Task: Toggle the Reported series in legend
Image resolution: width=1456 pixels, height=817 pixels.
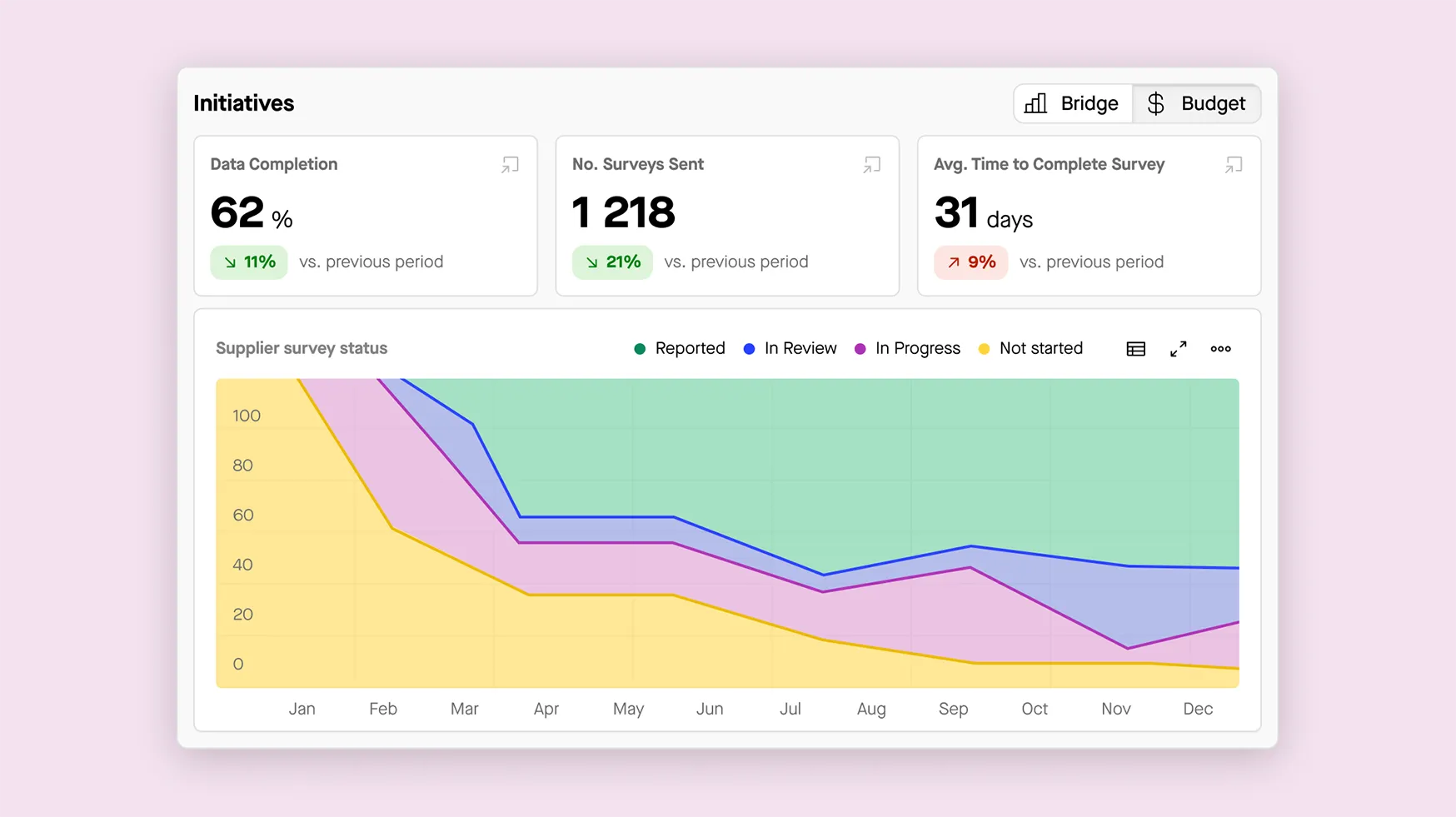Action: point(680,348)
